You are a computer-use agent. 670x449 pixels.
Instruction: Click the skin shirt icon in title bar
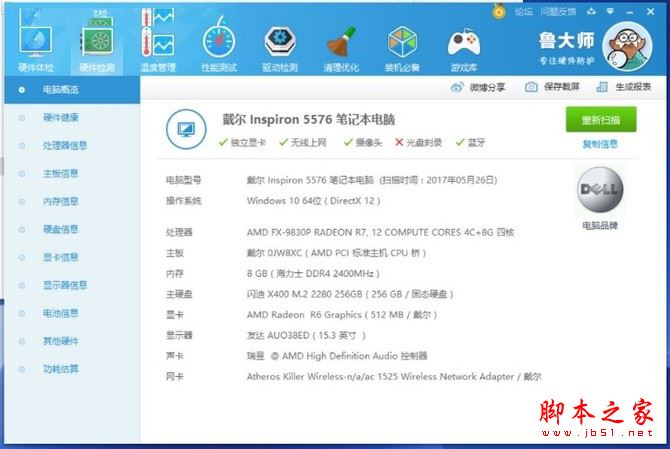pyautogui.click(x=591, y=12)
